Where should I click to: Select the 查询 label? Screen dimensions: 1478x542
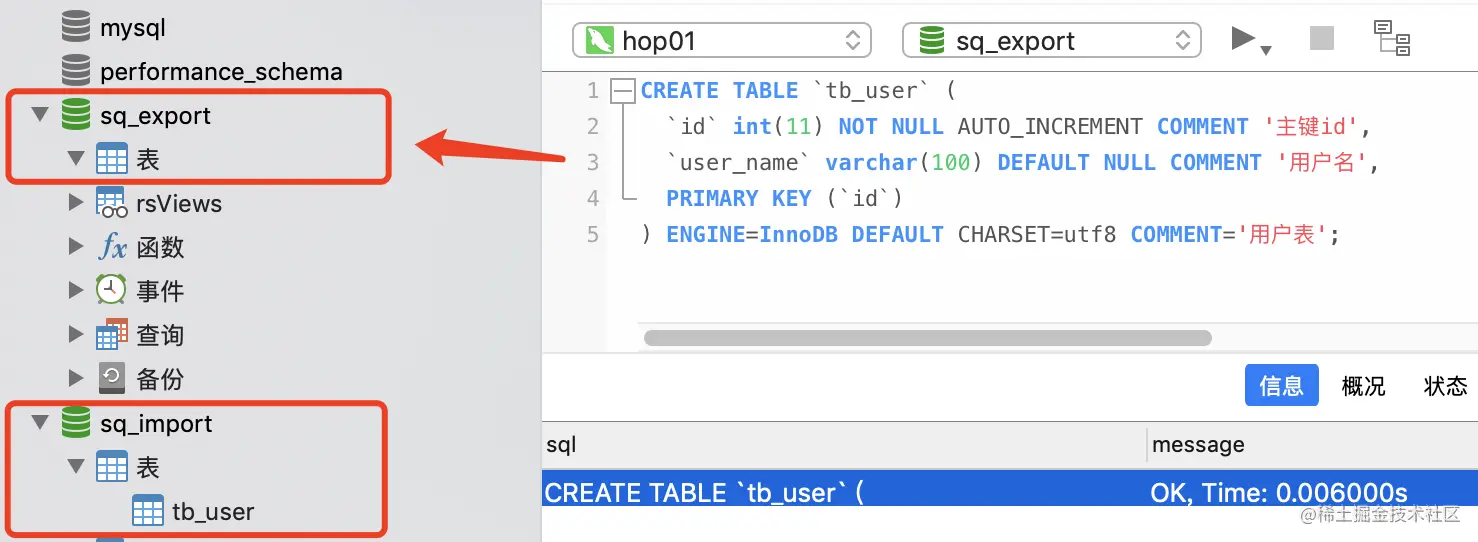coord(160,335)
